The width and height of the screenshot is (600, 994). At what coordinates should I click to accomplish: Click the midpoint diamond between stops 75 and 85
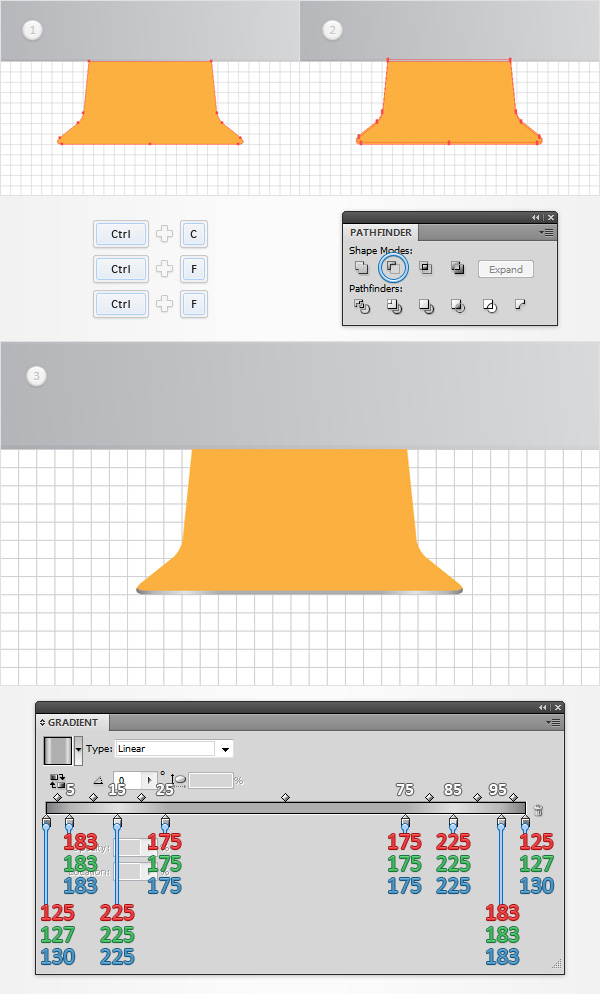tap(429, 797)
